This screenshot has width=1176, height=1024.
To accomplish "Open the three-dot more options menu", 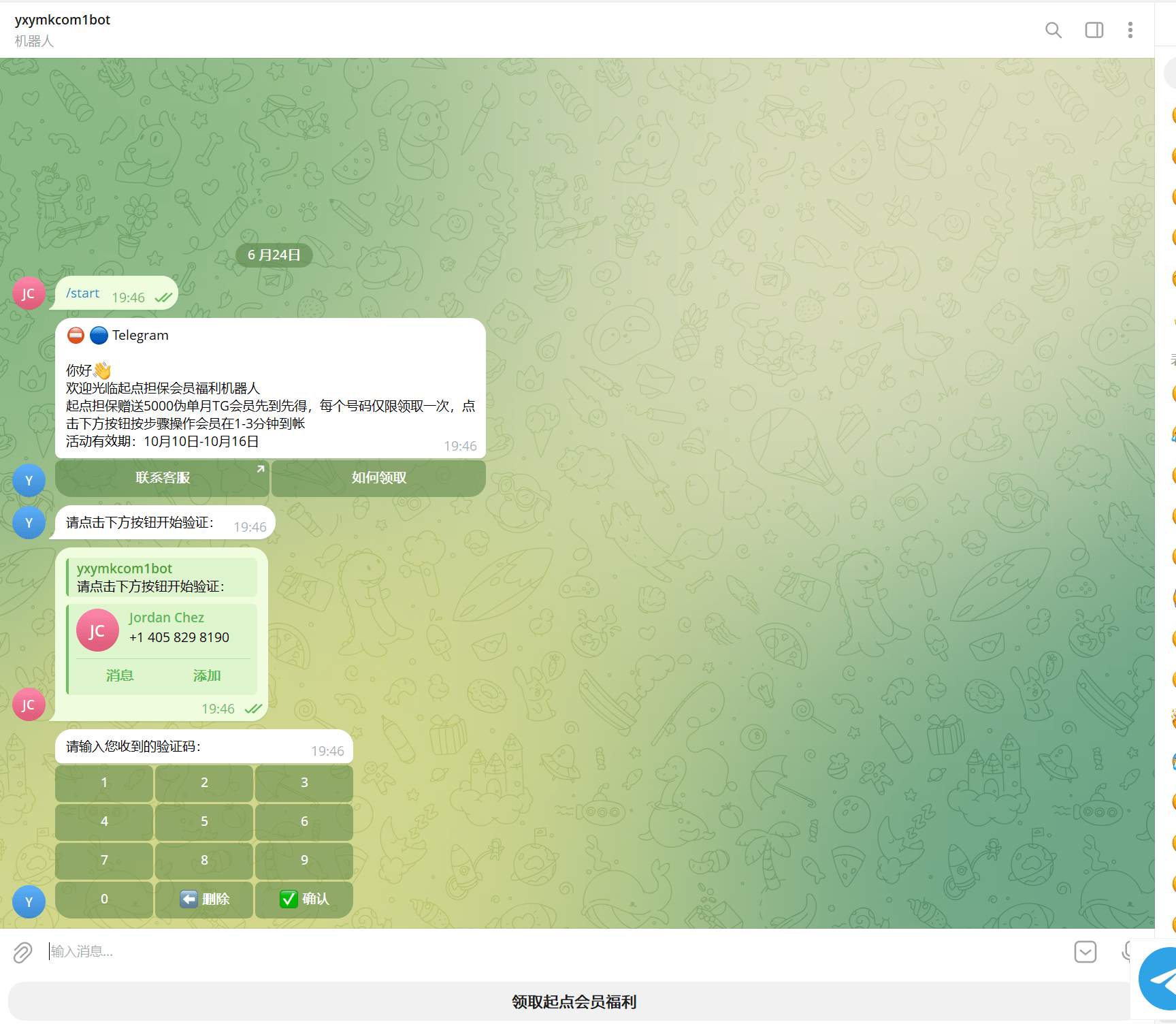I will coord(1130,30).
